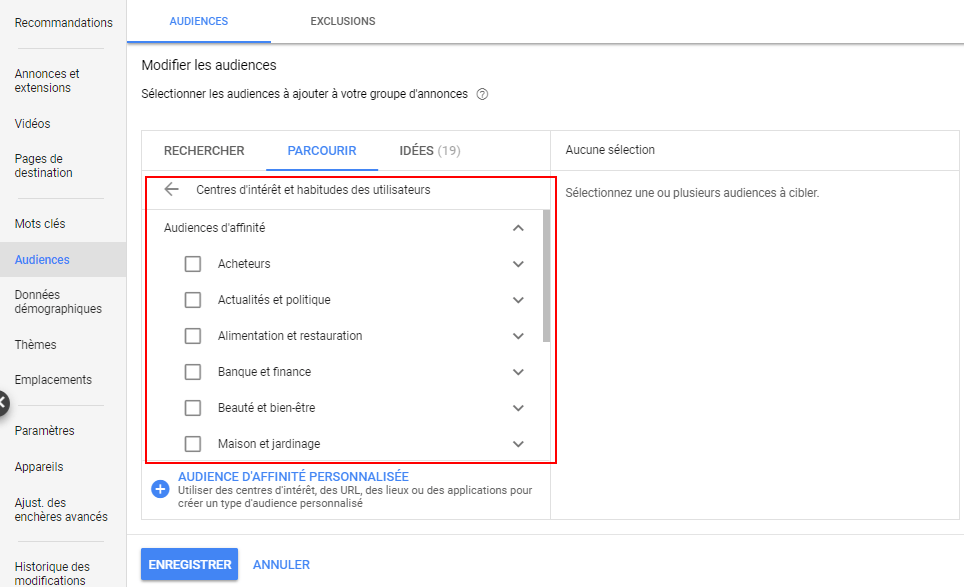
Task: Open Mots clés in the sidebar
Action: point(40,224)
